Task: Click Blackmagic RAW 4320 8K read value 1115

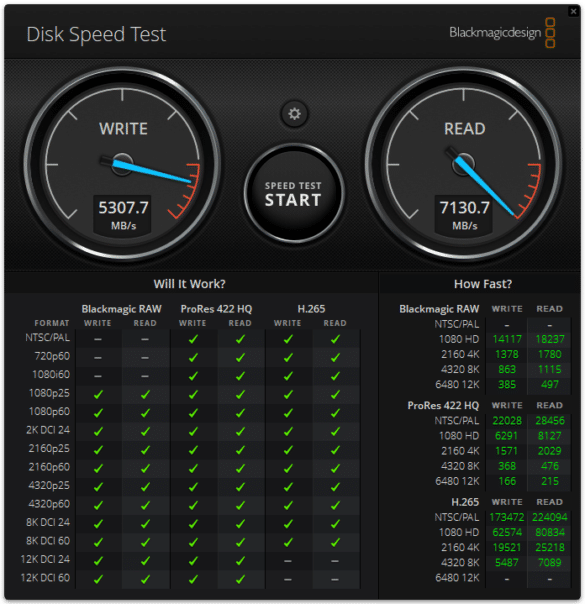Action: [550, 369]
